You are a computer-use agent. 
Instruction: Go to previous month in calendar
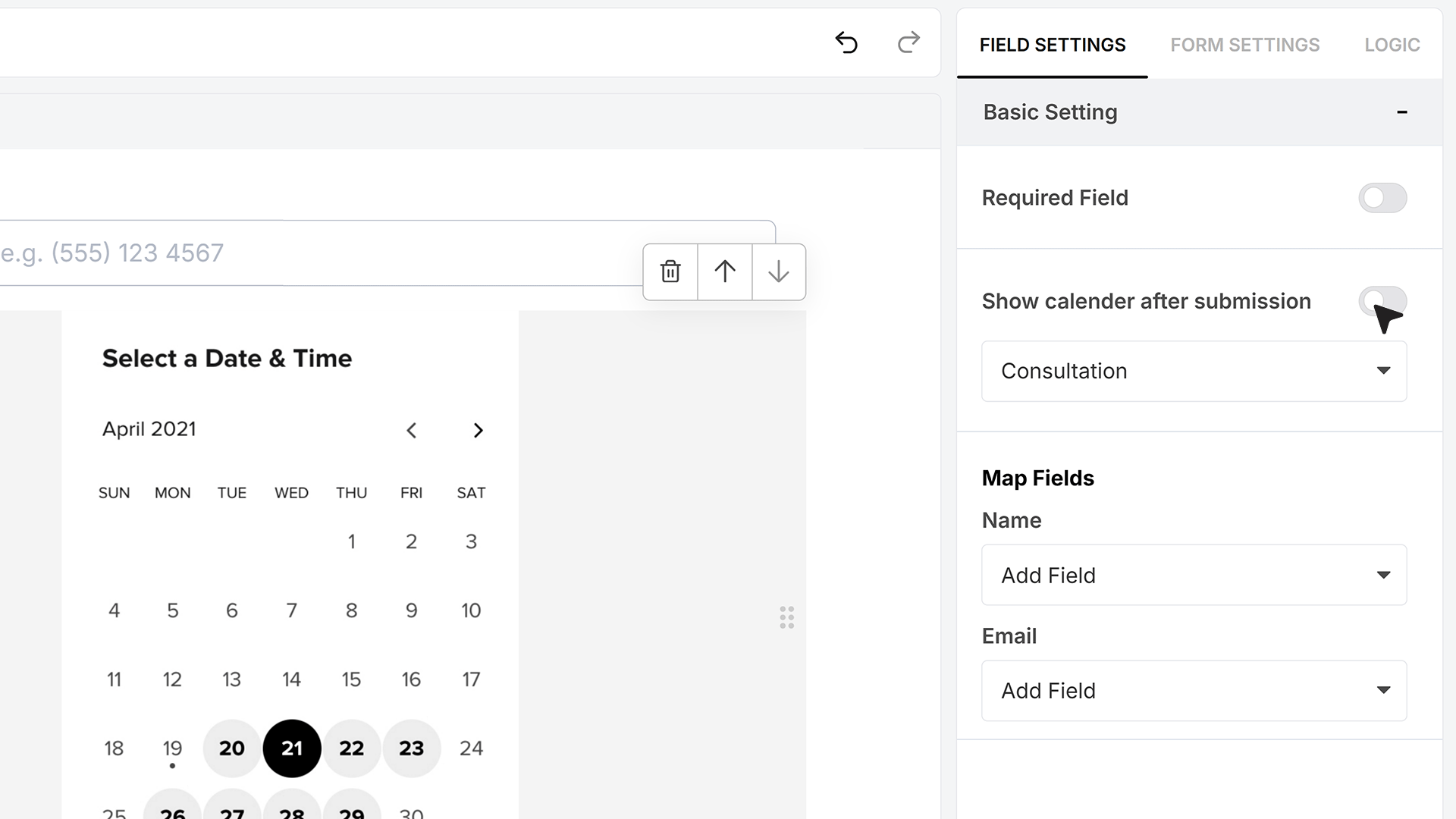coord(412,431)
